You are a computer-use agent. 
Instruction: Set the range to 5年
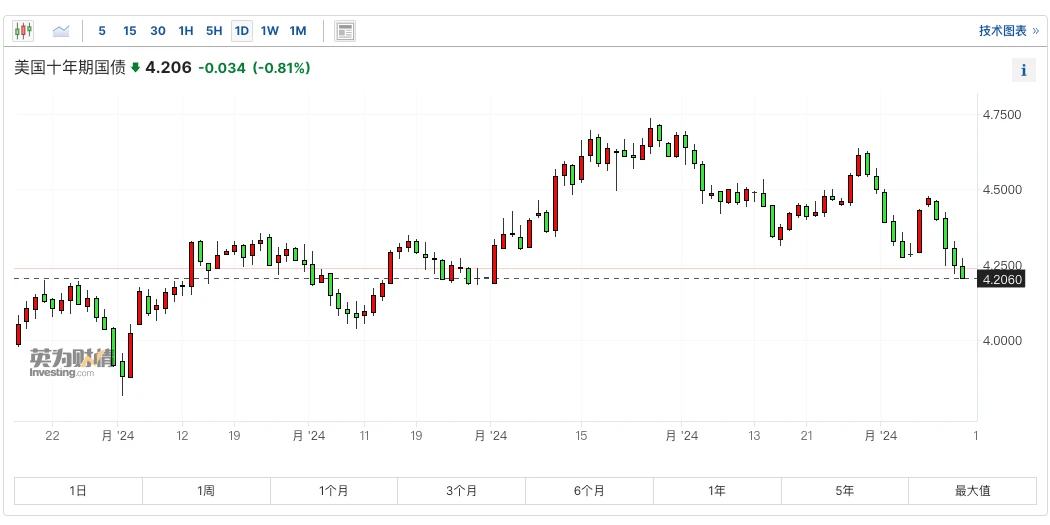click(845, 491)
